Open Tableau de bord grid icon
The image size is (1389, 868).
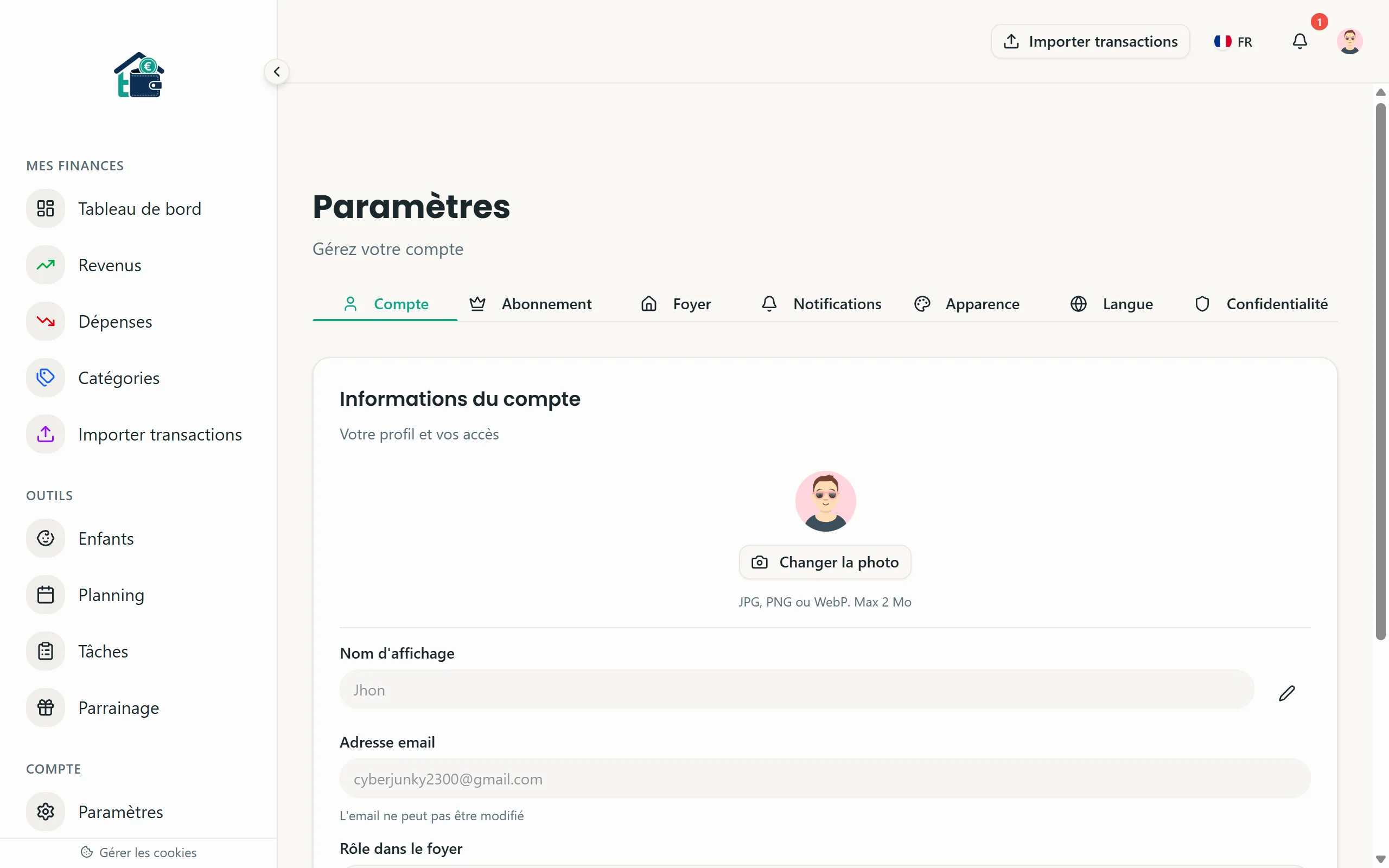coord(46,208)
